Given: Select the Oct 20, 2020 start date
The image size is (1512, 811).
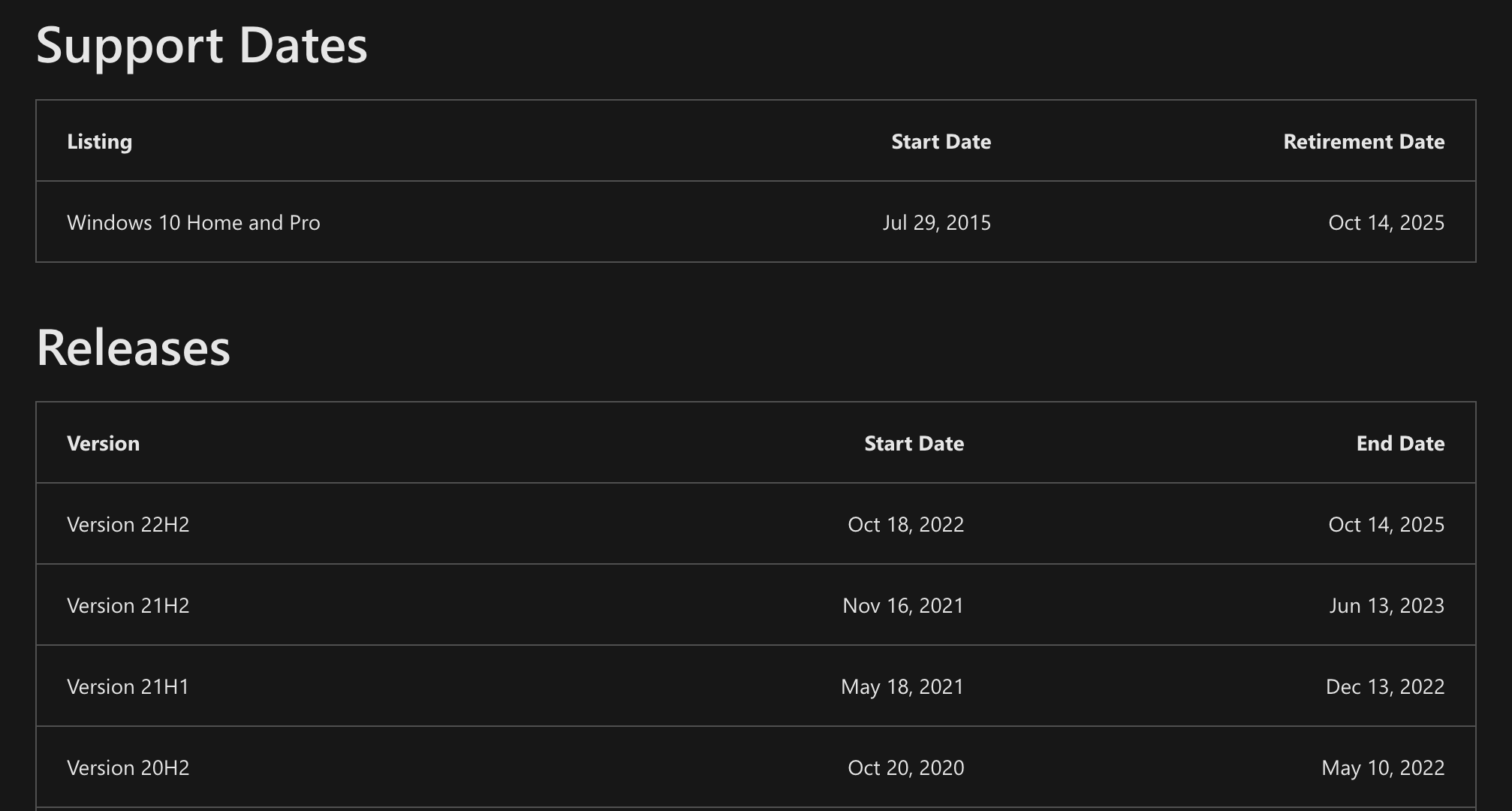Looking at the screenshot, I should [x=905, y=768].
